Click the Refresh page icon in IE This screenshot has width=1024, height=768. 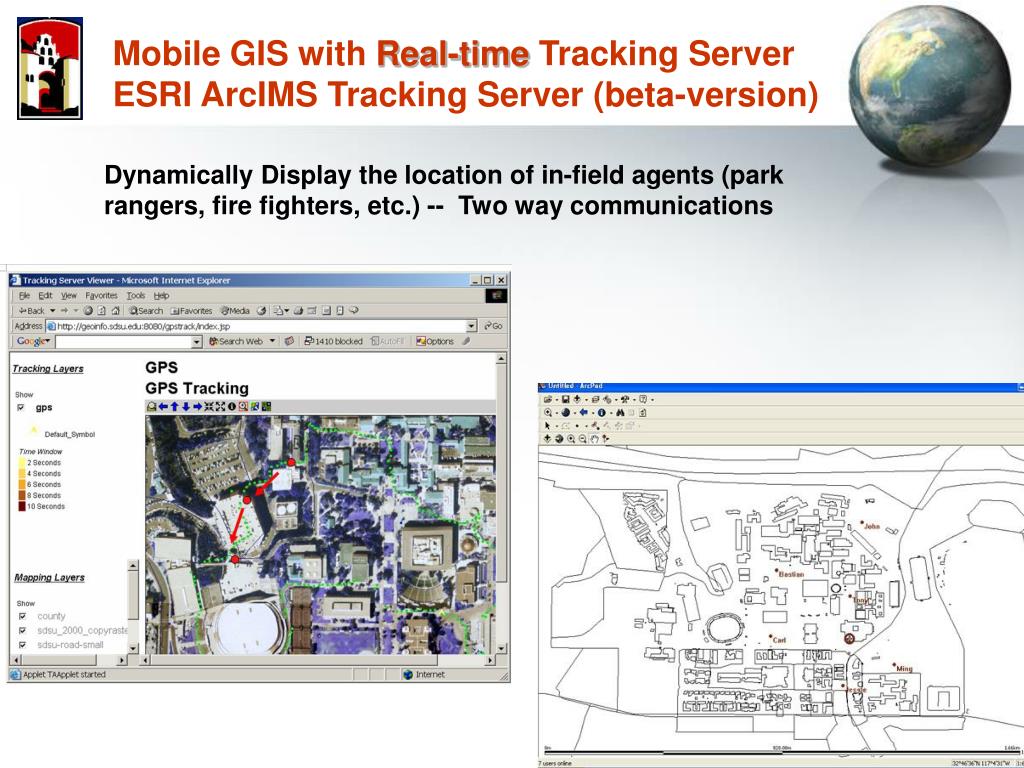(x=102, y=311)
